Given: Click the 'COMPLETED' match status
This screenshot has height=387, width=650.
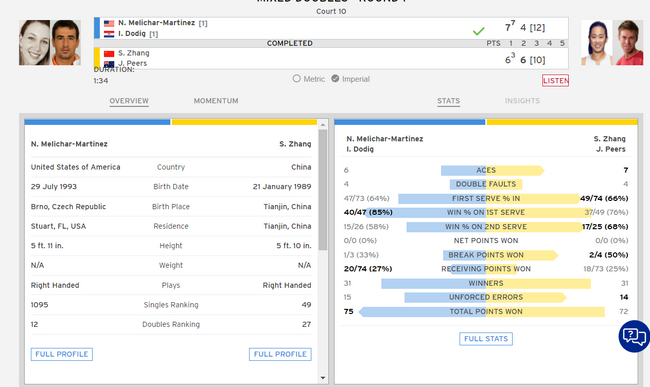Looking at the screenshot, I should click(290, 44).
